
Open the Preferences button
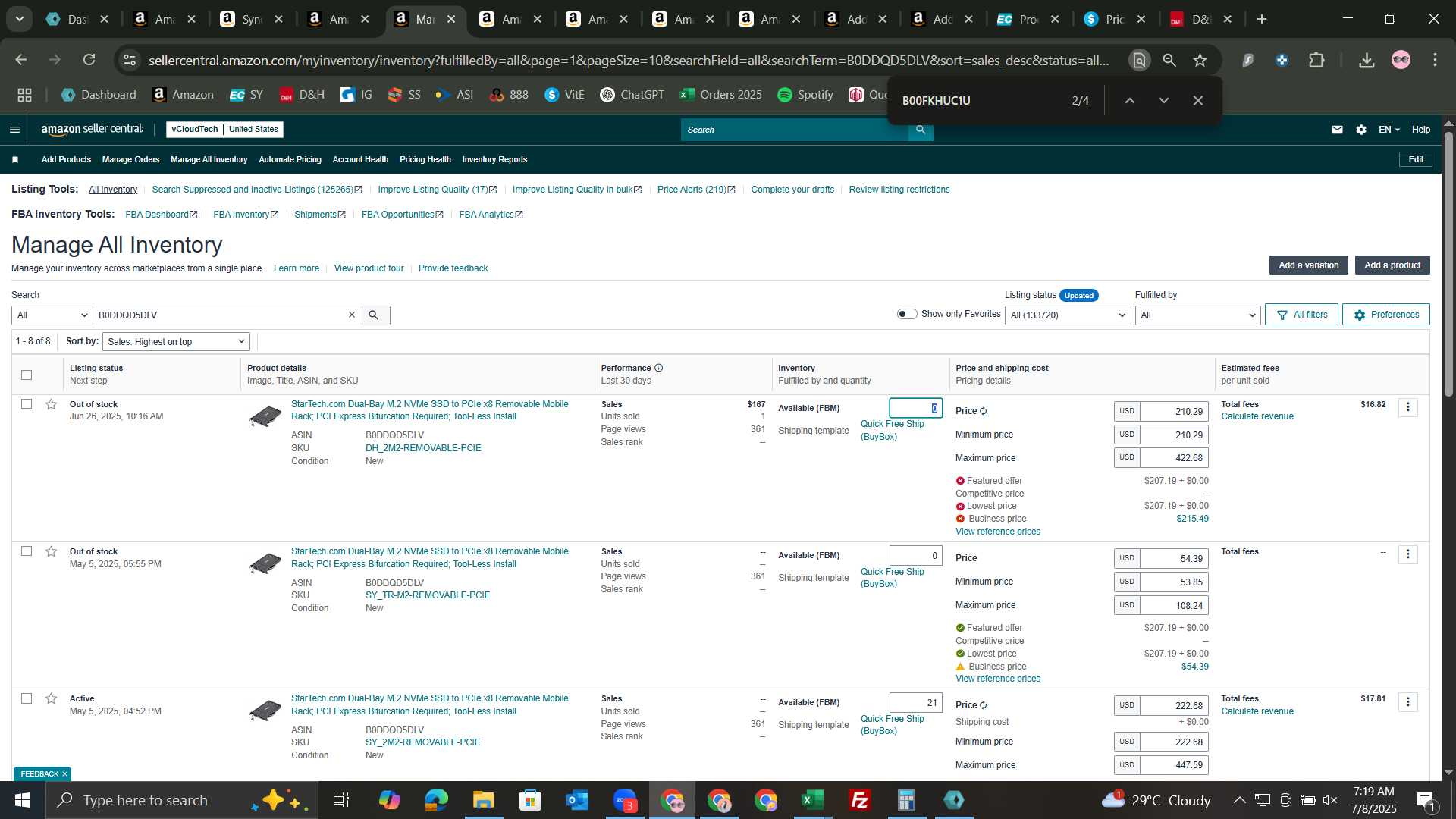click(x=1386, y=315)
